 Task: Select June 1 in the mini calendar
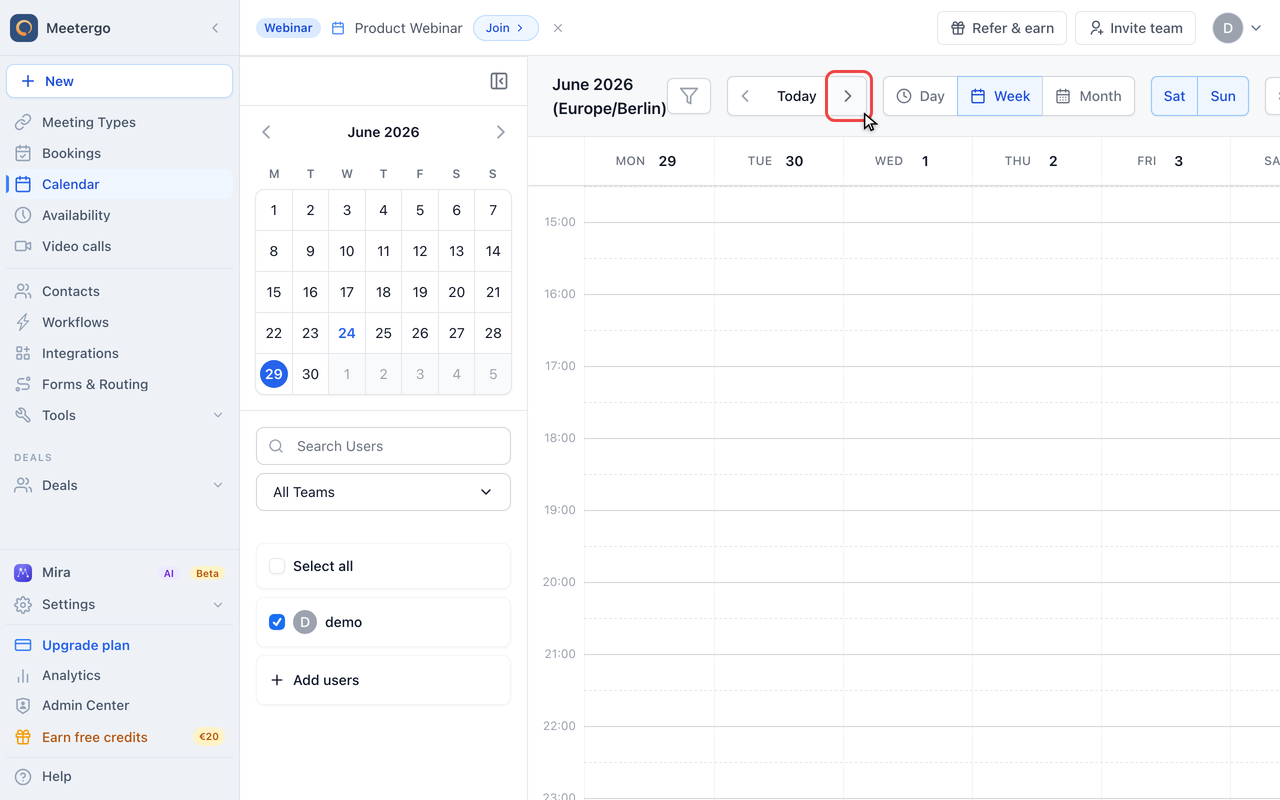(274, 210)
